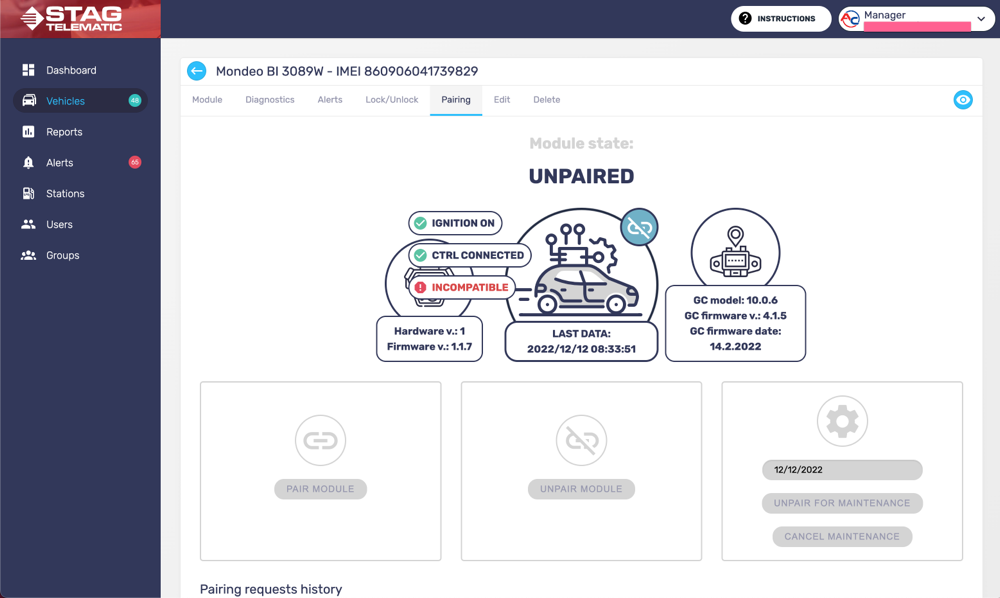
Task: Open the Edit tab
Action: coord(502,99)
